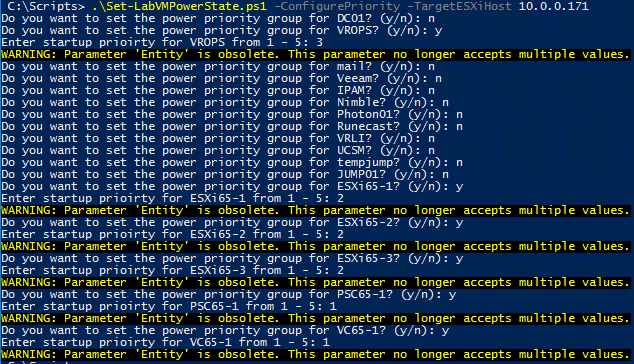Viewport: 634px width, 364px height.
Task: Click the DC01 prompt line
Action: click(x=218, y=19)
